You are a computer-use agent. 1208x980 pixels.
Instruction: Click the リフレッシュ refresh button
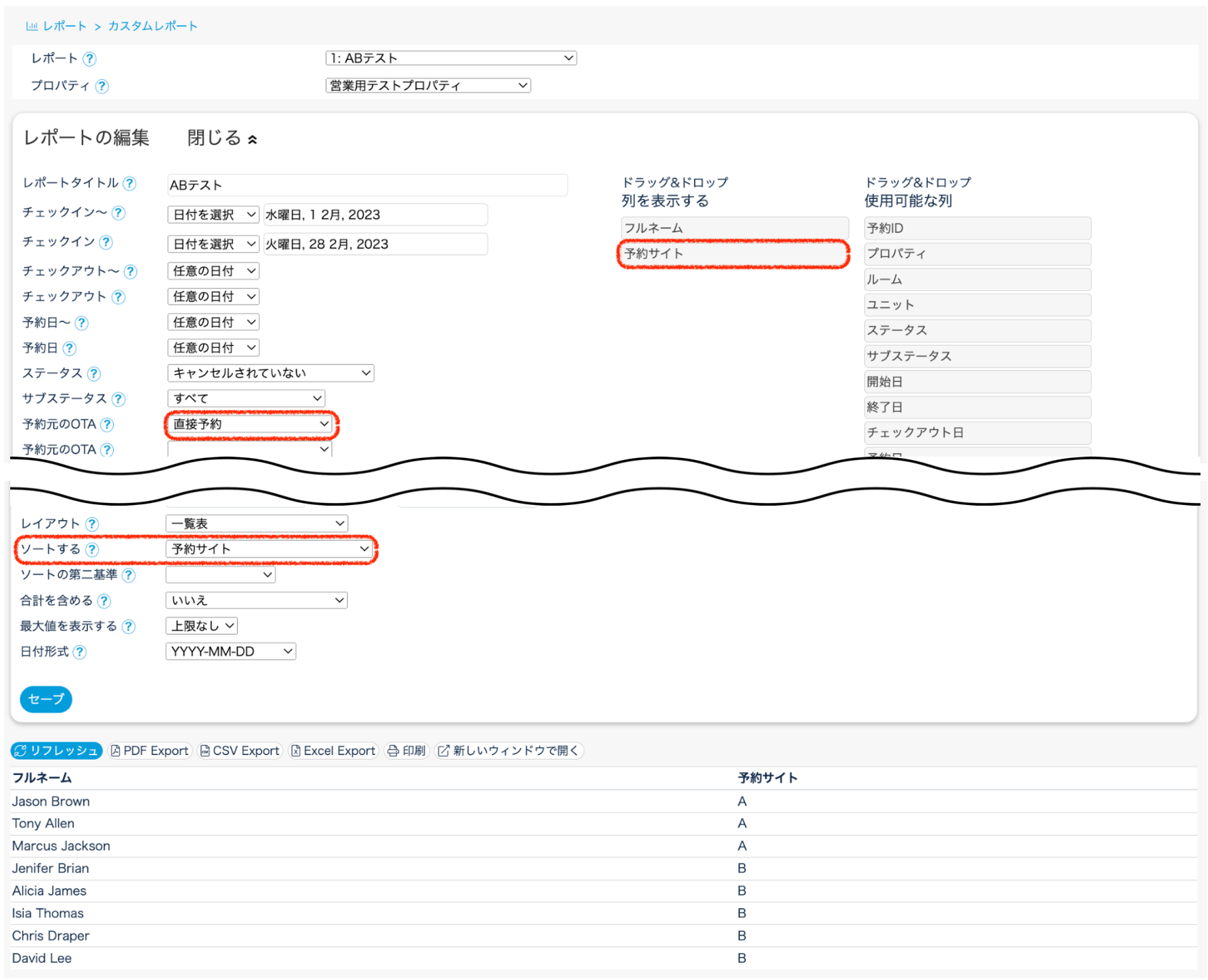(x=57, y=750)
